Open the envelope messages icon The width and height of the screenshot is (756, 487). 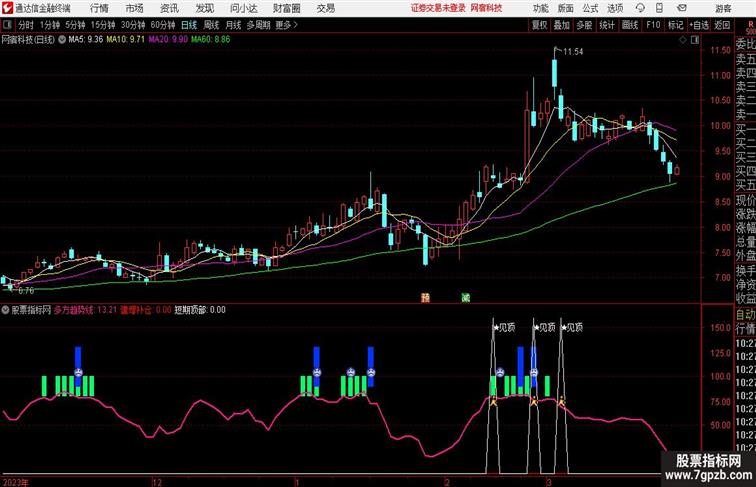tap(682, 8)
